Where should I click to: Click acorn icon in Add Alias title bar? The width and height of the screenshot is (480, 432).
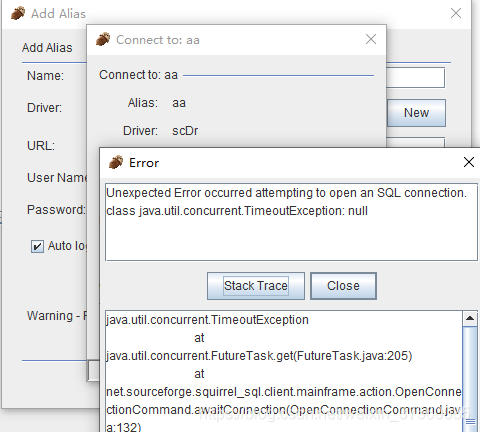(18, 13)
